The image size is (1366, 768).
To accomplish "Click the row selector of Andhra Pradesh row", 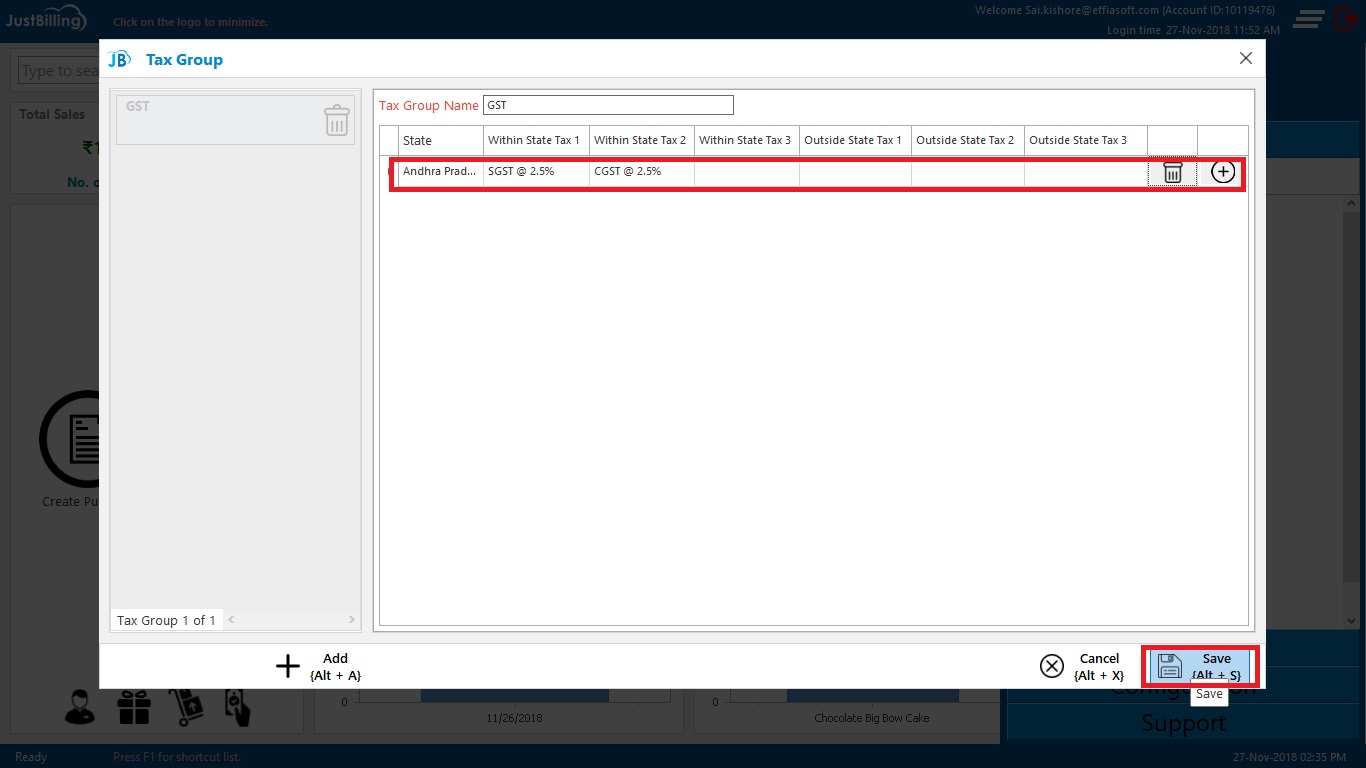I will click(389, 172).
